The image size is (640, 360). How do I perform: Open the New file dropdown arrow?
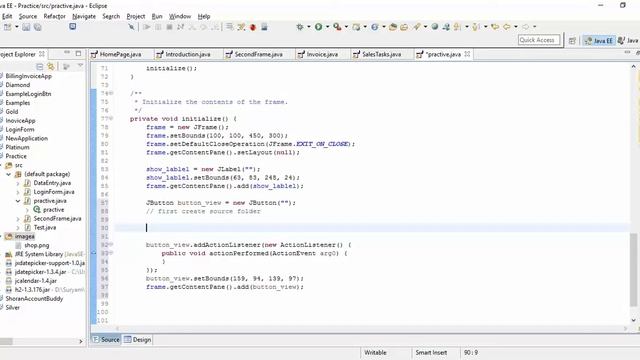(x=16, y=27)
